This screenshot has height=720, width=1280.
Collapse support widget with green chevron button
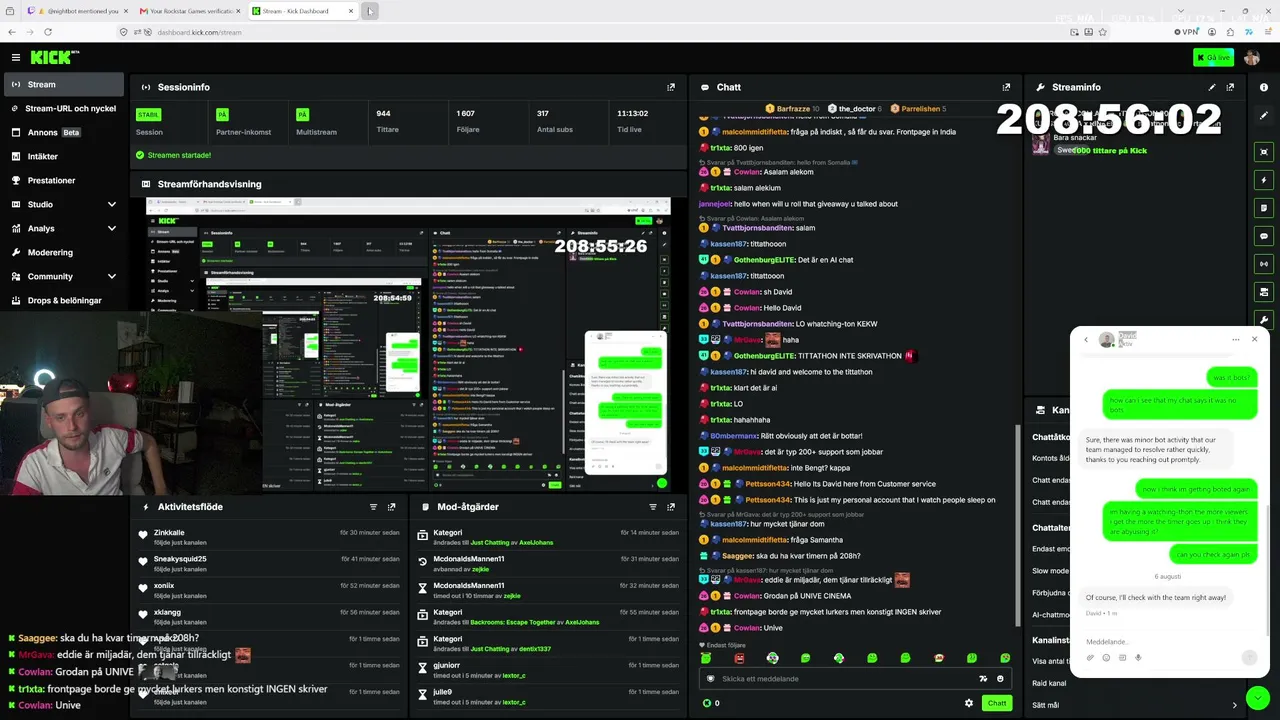1257,697
